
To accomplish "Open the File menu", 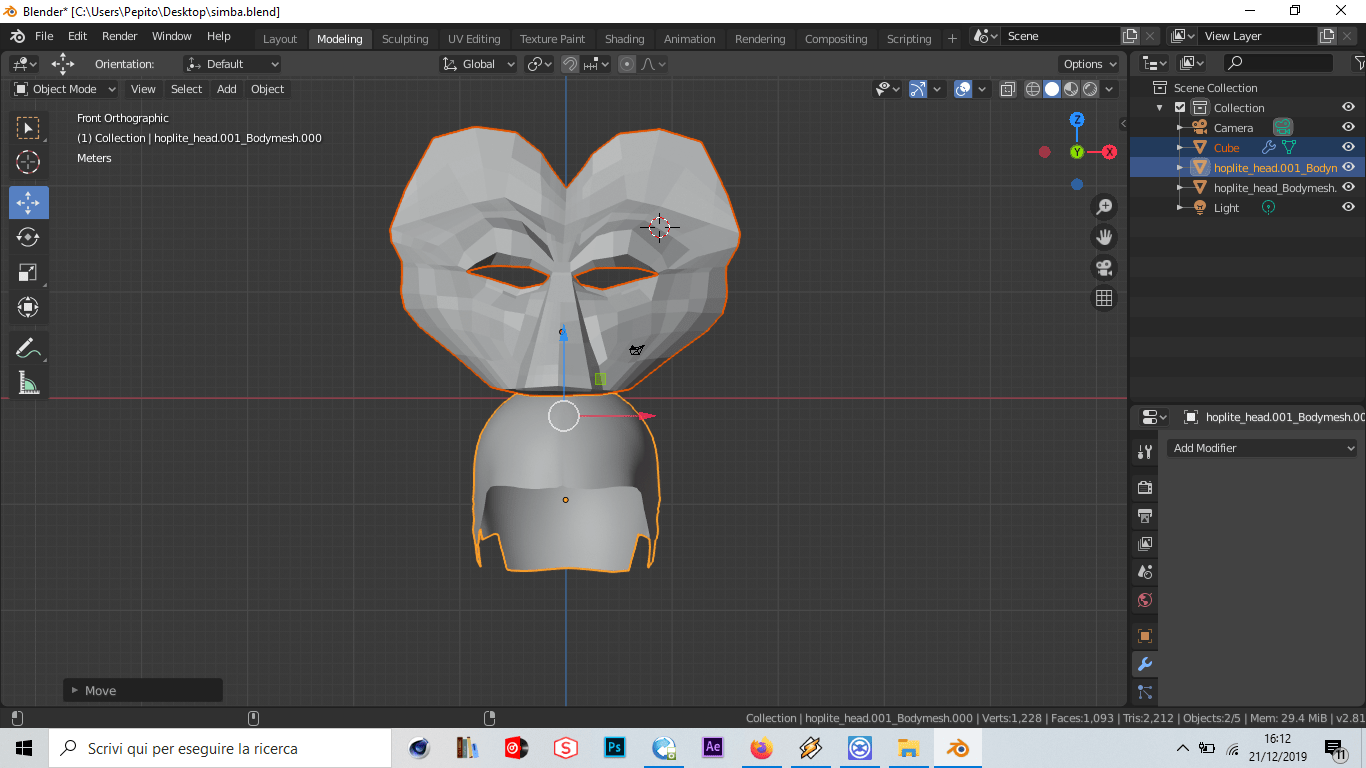I will 44,36.
